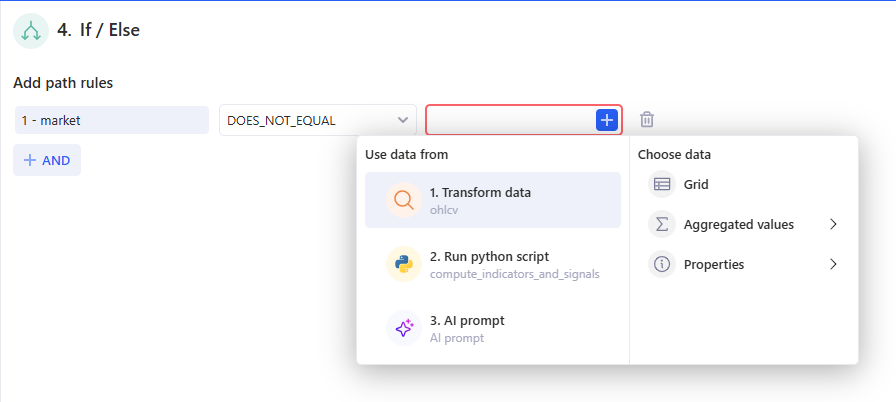Open the DOES_NOT_EQUAL operator dropdown
896x402 pixels.
pos(318,120)
